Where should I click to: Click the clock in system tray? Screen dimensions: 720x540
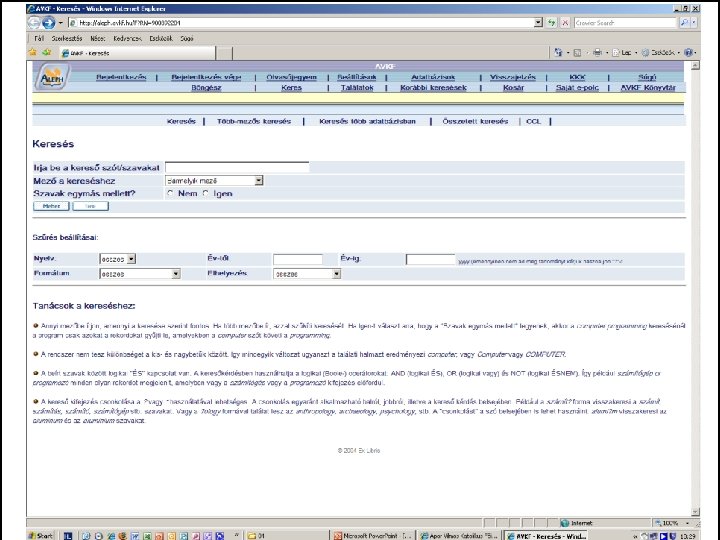click(x=687, y=536)
